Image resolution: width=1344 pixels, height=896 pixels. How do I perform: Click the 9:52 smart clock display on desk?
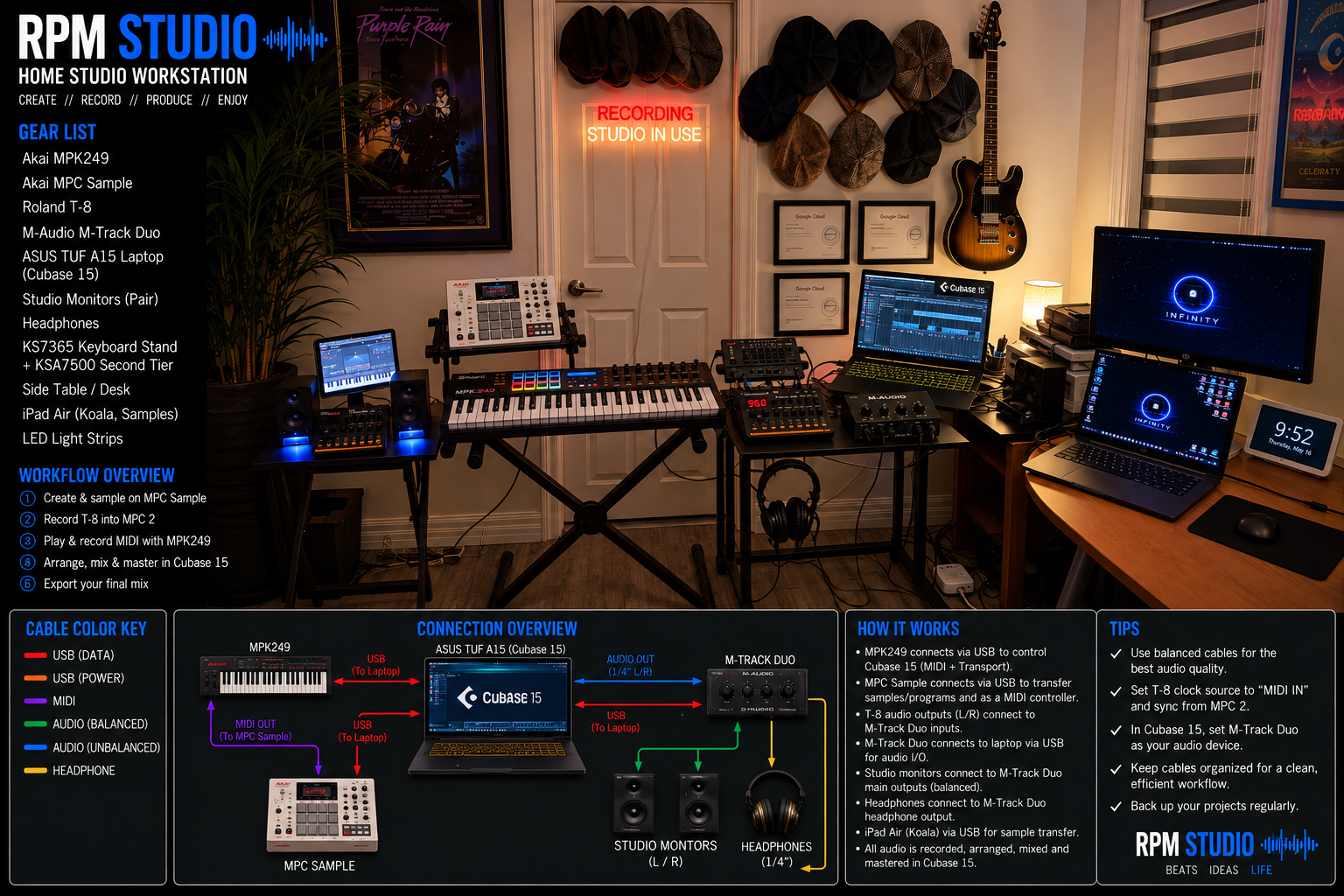click(1293, 436)
